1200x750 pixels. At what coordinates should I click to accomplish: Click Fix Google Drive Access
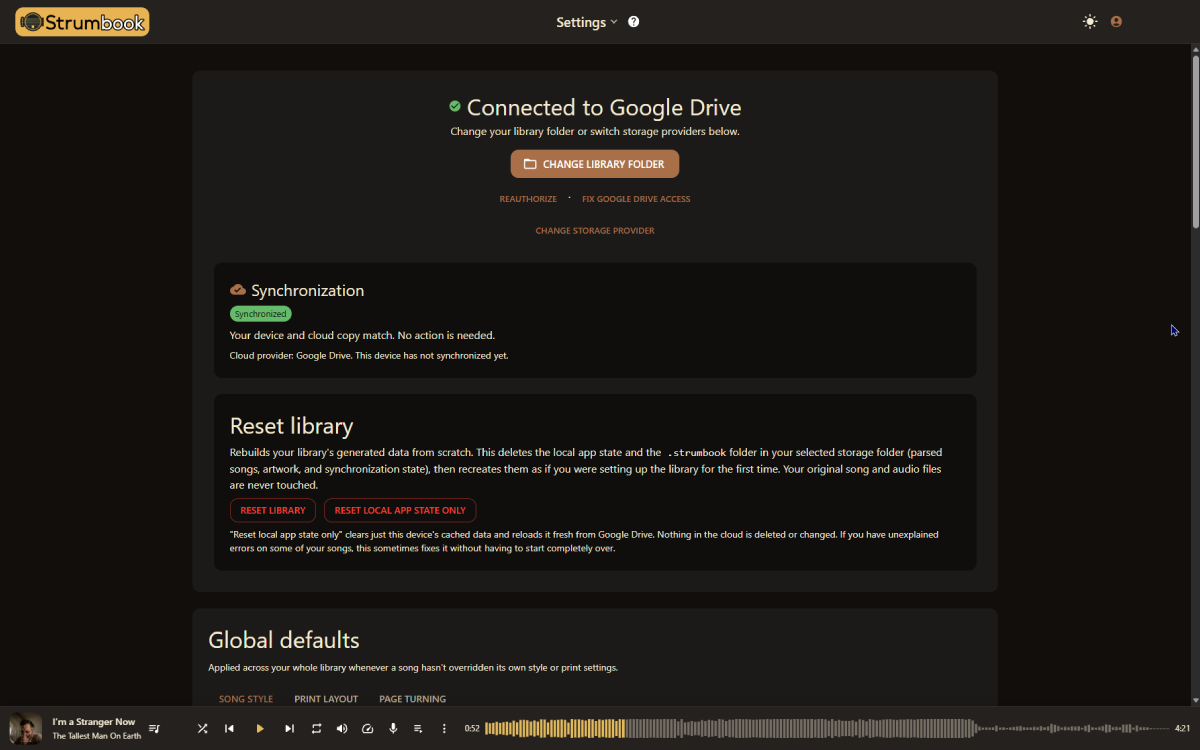pos(636,199)
